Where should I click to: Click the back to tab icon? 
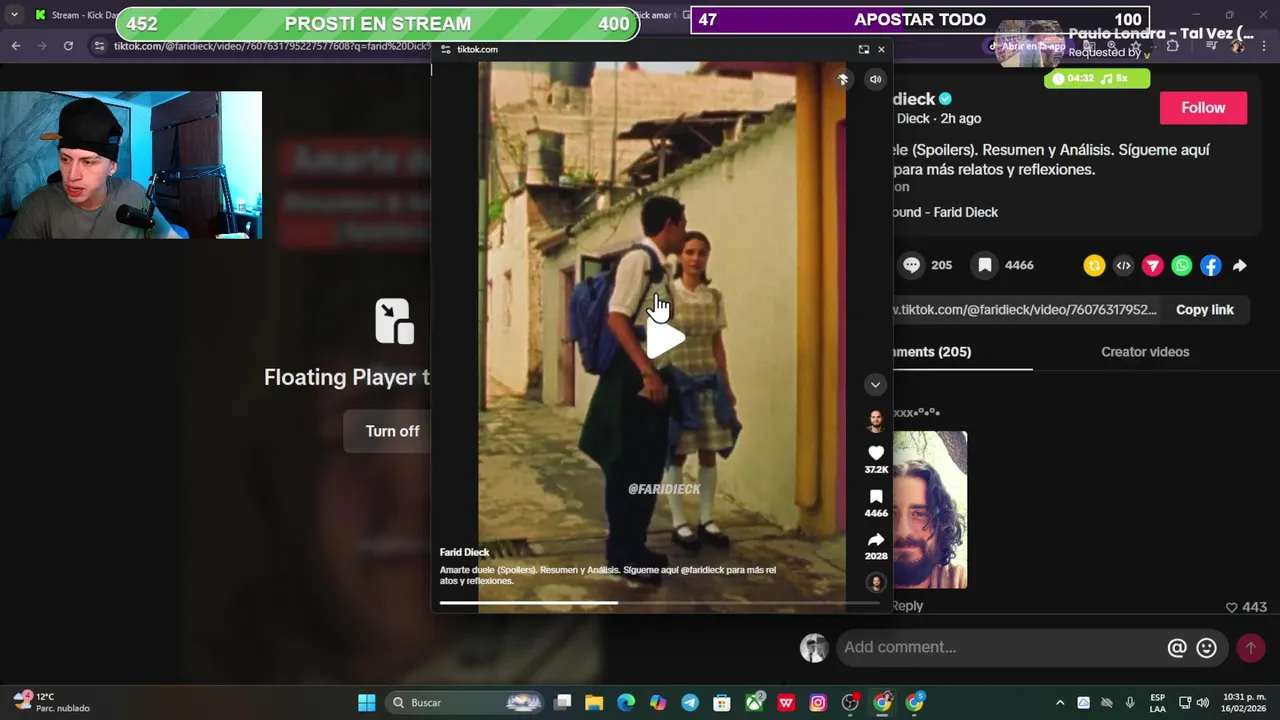pos(863,49)
